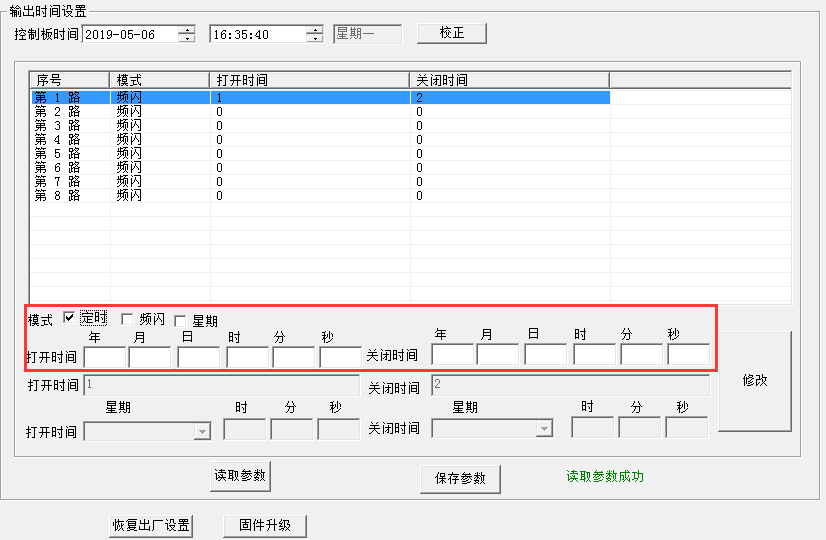
Task: Focus the 关闭时间 月 field
Action: pyautogui.click(x=498, y=355)
